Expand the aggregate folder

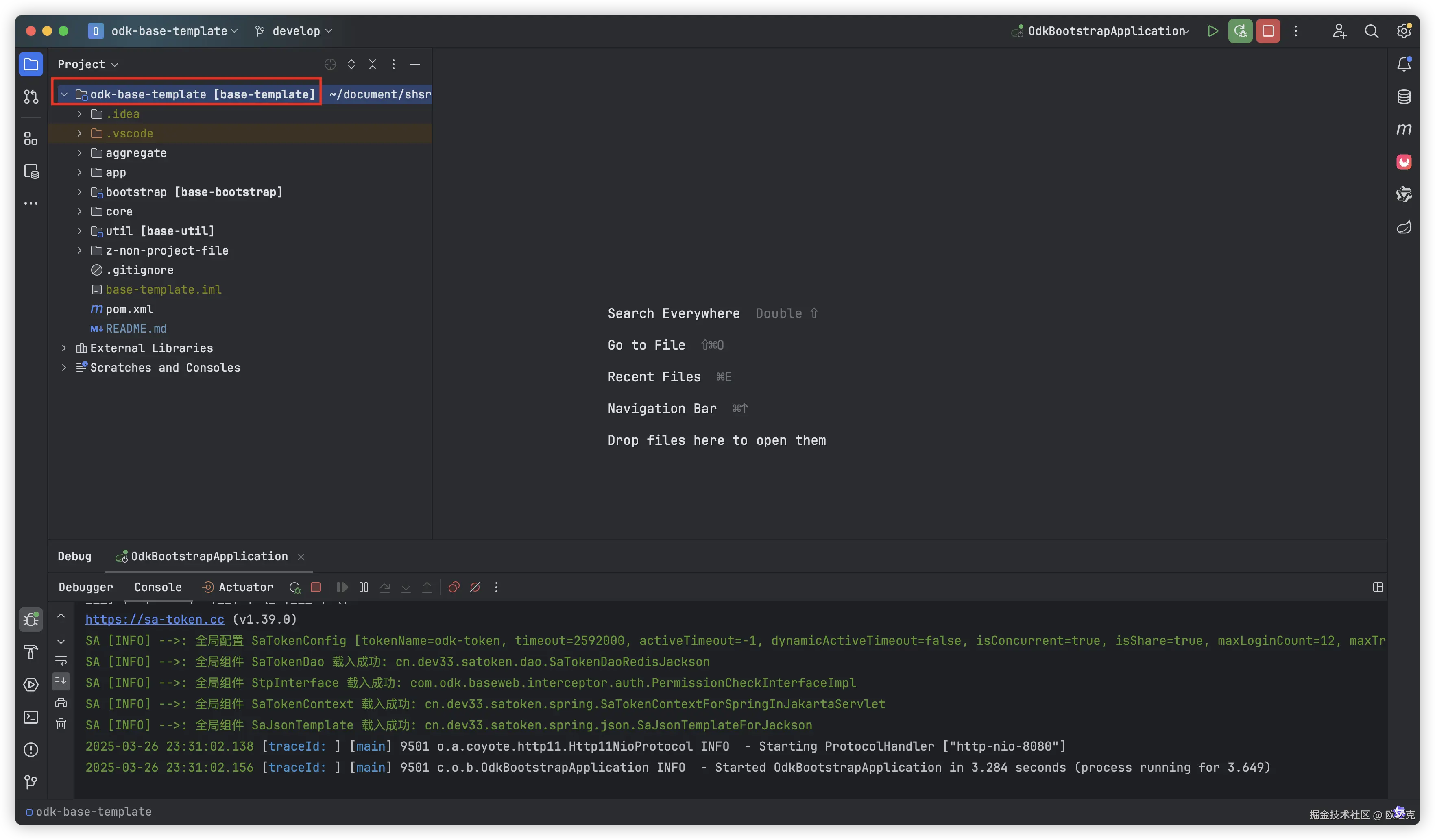tap(80, 153)
